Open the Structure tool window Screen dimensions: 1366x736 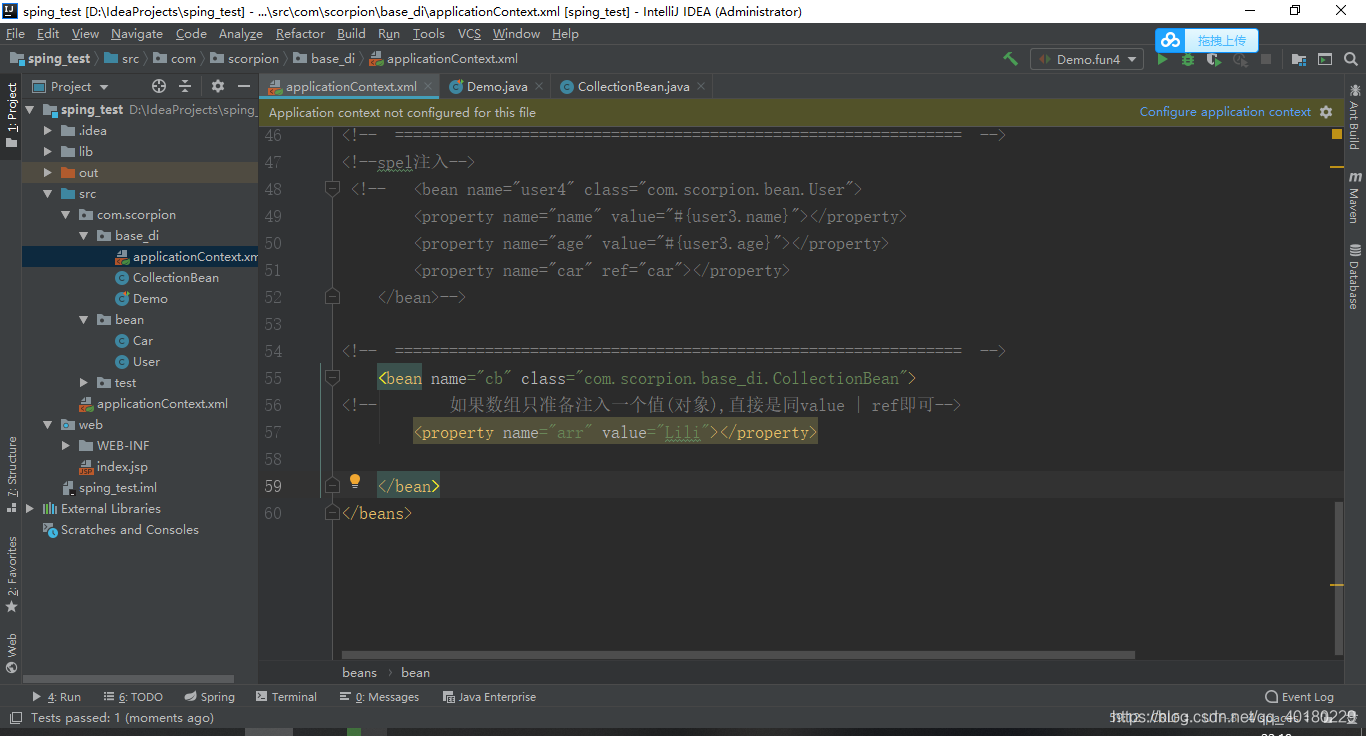pos(12,475)
